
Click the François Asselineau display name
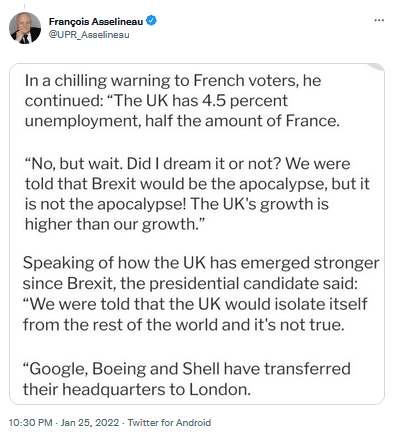click(96, 21)
